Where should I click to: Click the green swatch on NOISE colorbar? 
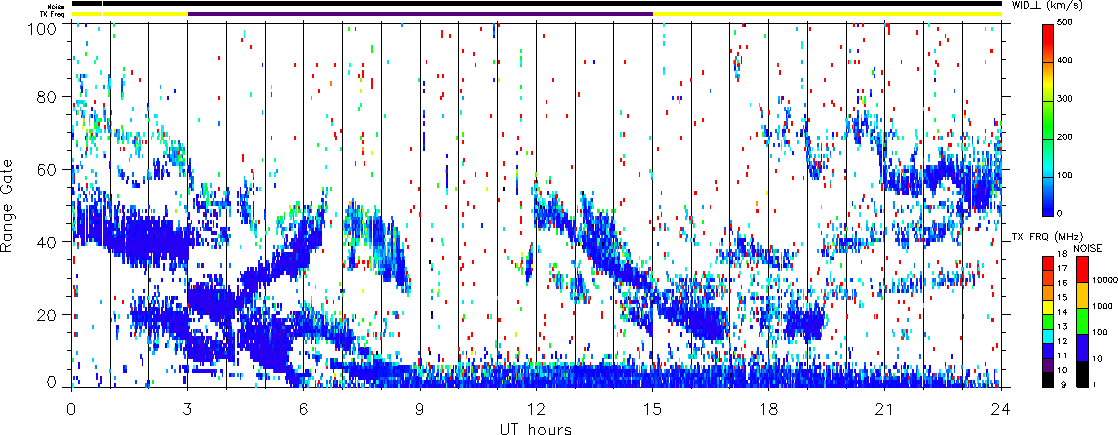[x=1082, y=321]
